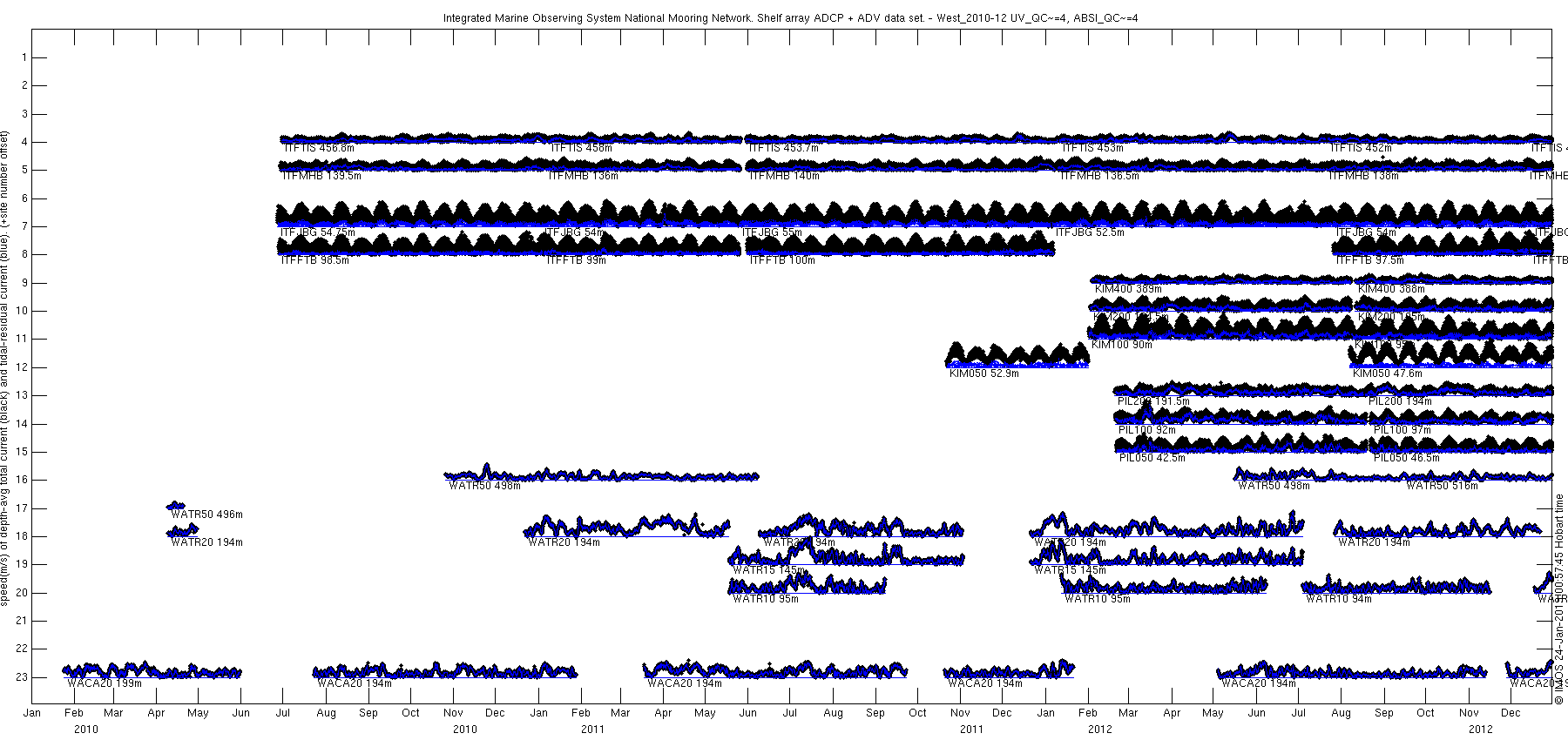Click y-axis tick label '19'
The width and height of the screenshot is (1568, 740).
pyautogui.click(x=23, y=564)
